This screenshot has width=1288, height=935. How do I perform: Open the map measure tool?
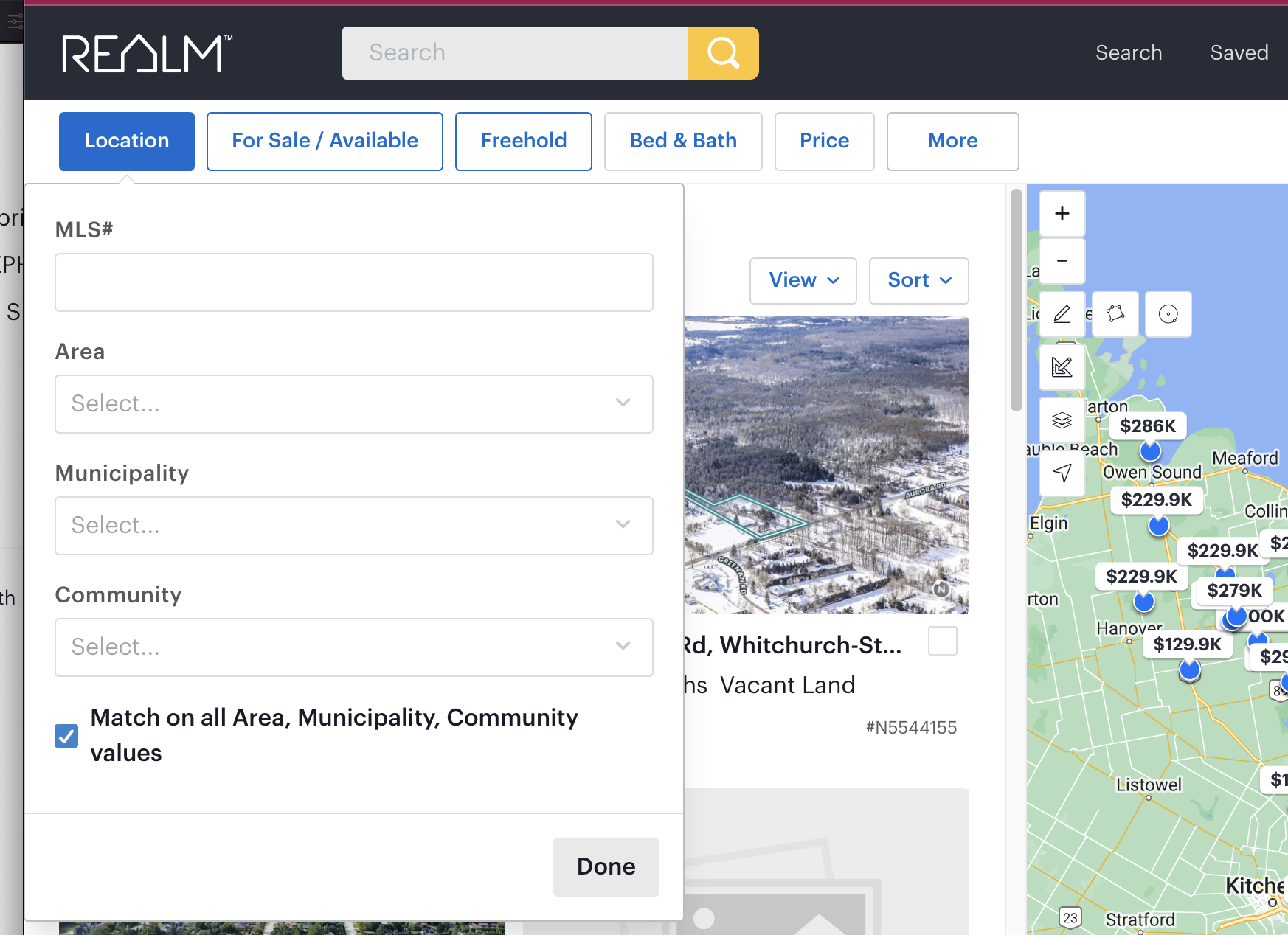[x=1062, y=366]
